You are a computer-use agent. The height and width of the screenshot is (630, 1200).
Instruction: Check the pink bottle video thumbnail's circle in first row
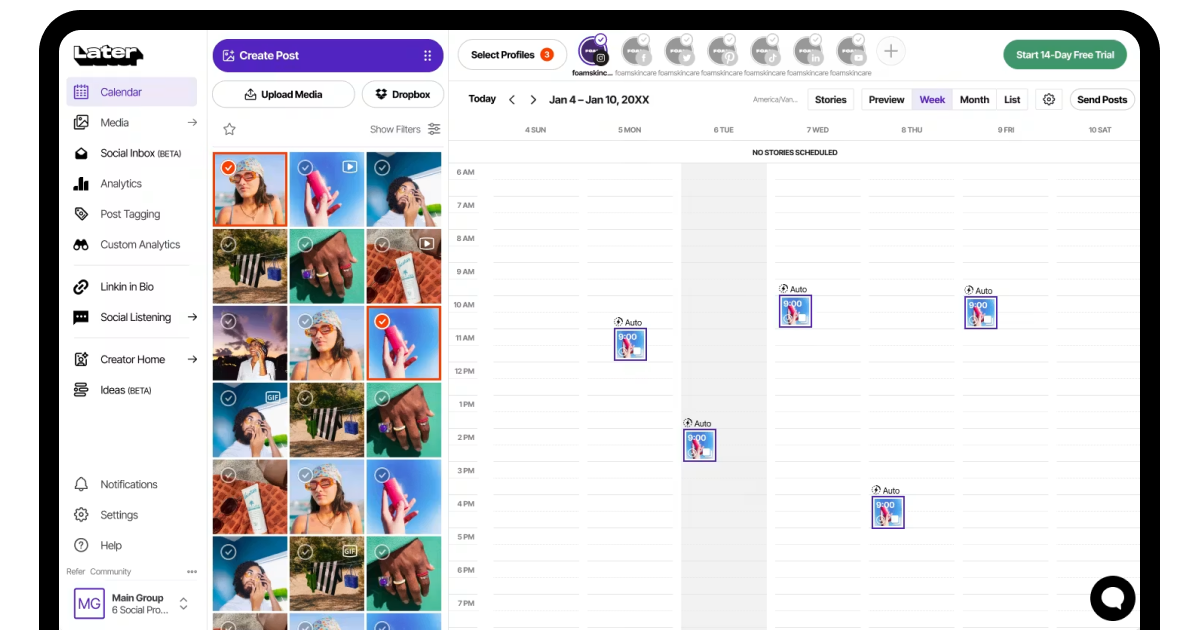[x=305, y=168]
